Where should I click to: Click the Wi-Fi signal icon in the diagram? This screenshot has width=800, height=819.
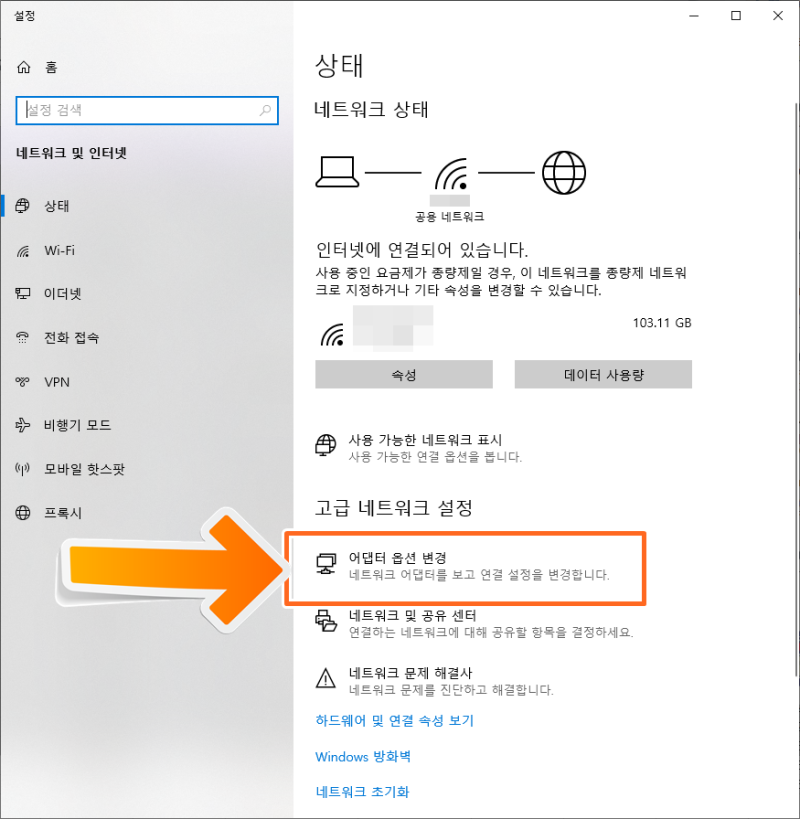pos(451,174)
